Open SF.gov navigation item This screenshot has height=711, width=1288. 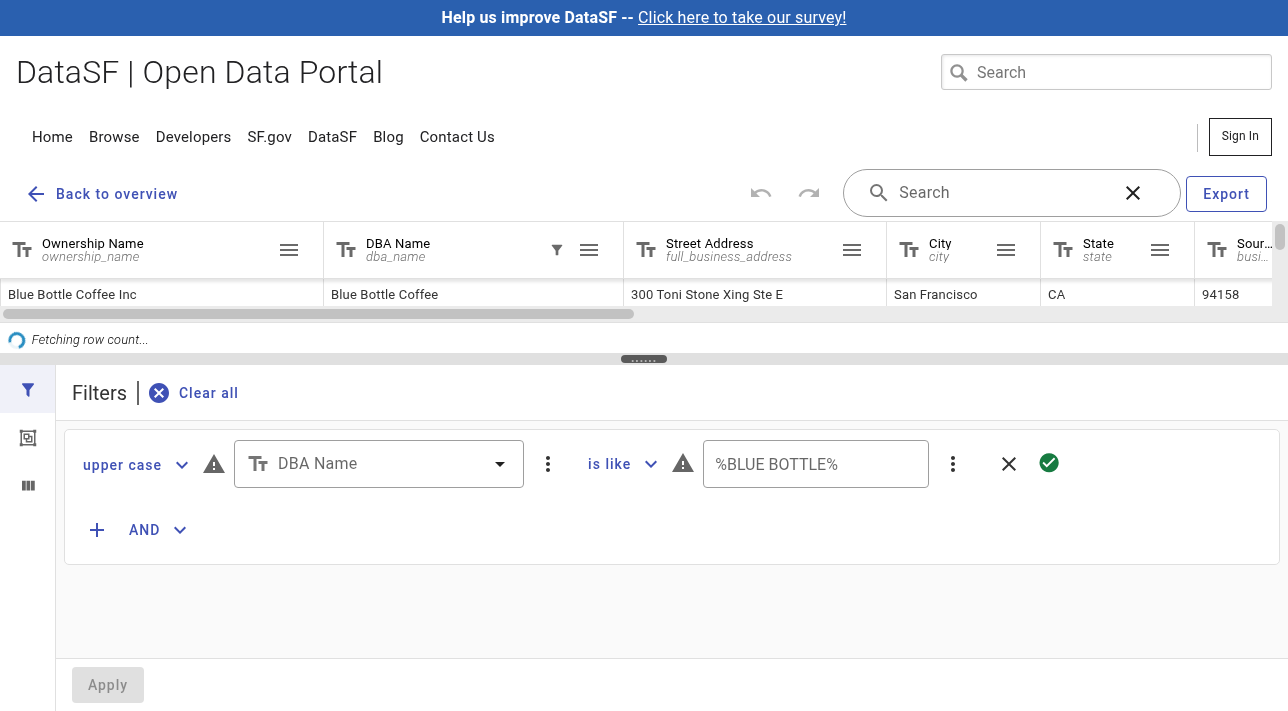coord(270,137)
